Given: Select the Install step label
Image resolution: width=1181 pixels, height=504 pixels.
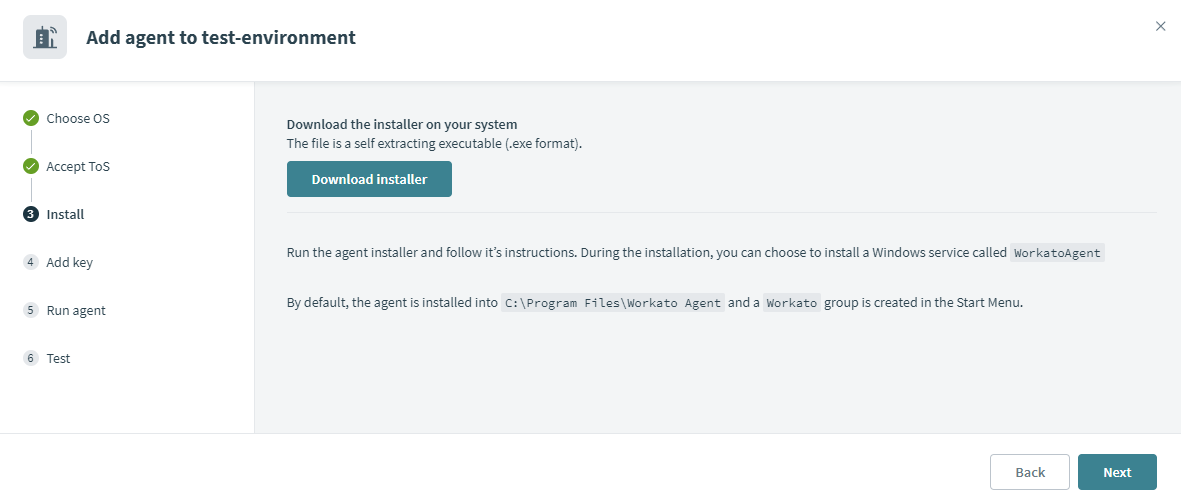Looking at the screenshot, I should coord(65,214).
